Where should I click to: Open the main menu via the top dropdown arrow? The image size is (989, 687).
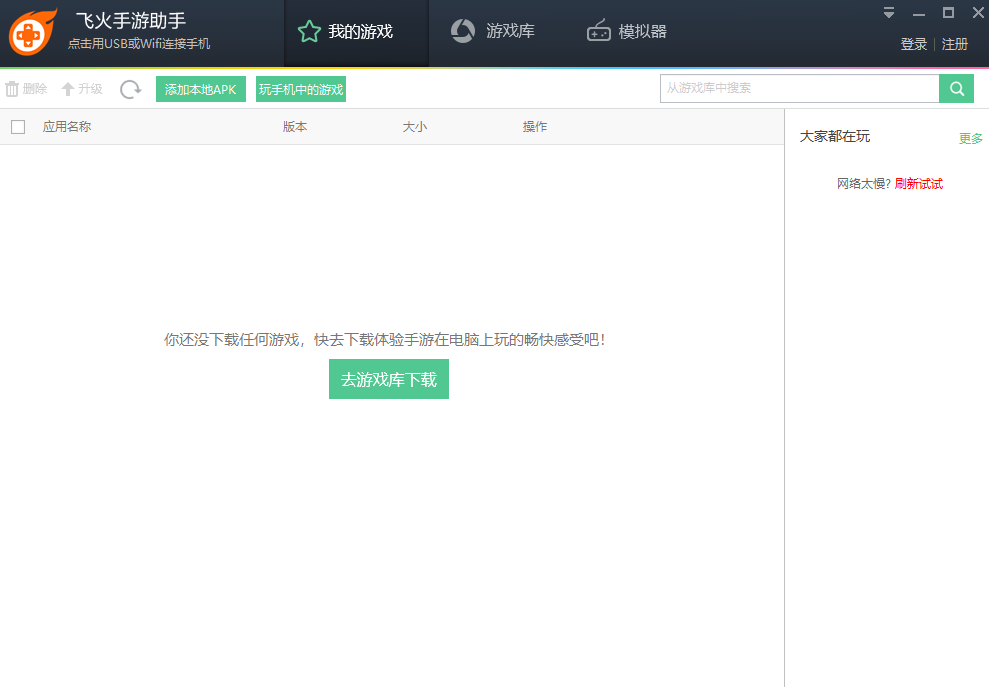point(888,14)
